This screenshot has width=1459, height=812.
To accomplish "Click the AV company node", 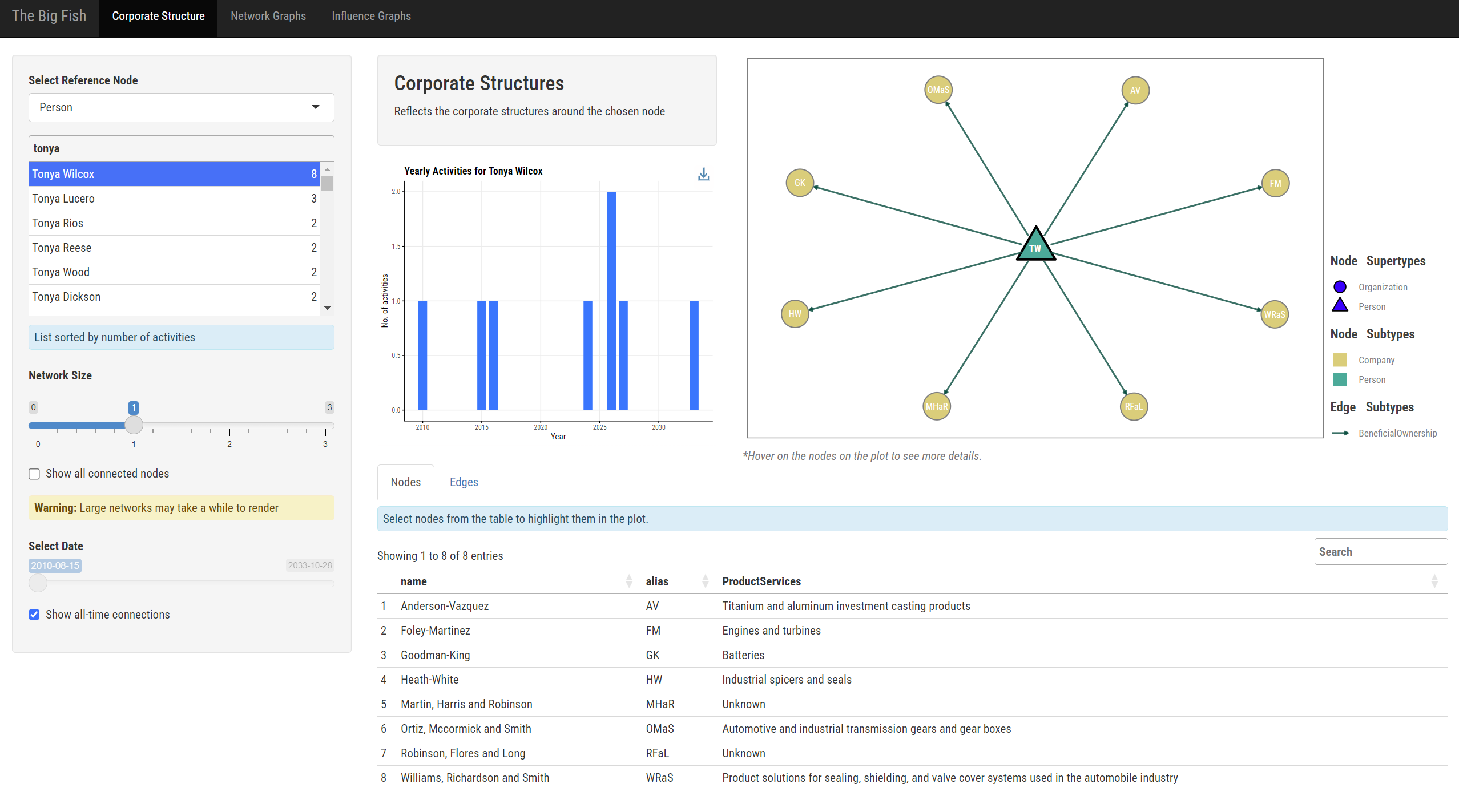I will [x=1135, y=90].
